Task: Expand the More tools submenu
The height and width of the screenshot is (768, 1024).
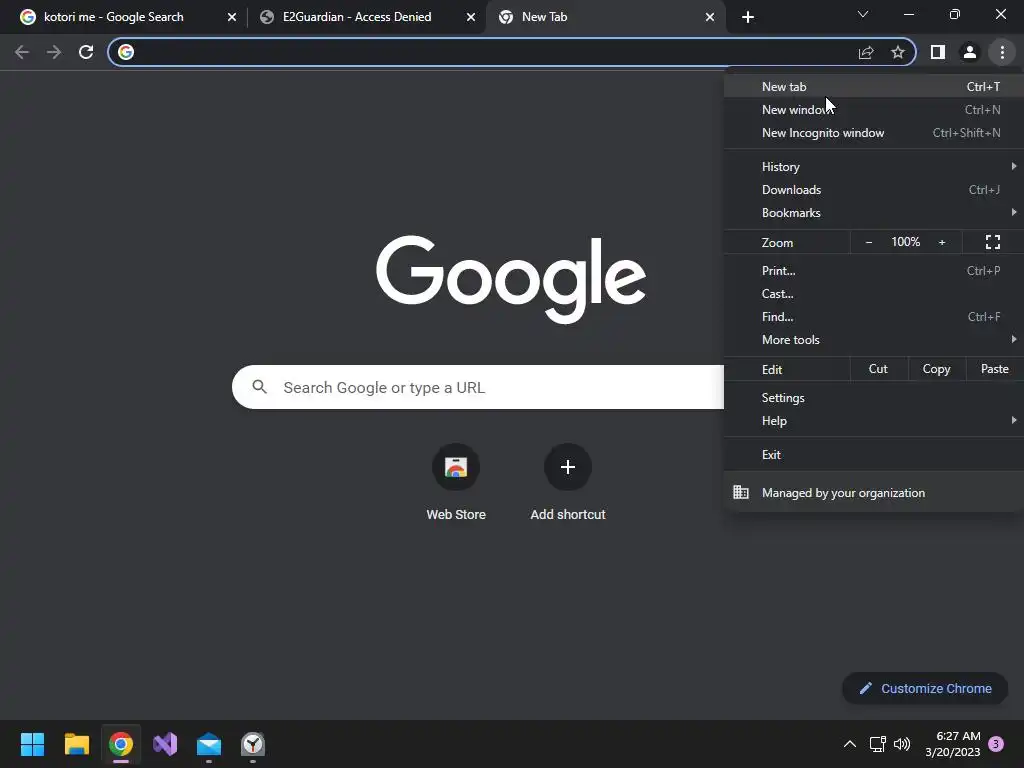Action: pos(874,340)
